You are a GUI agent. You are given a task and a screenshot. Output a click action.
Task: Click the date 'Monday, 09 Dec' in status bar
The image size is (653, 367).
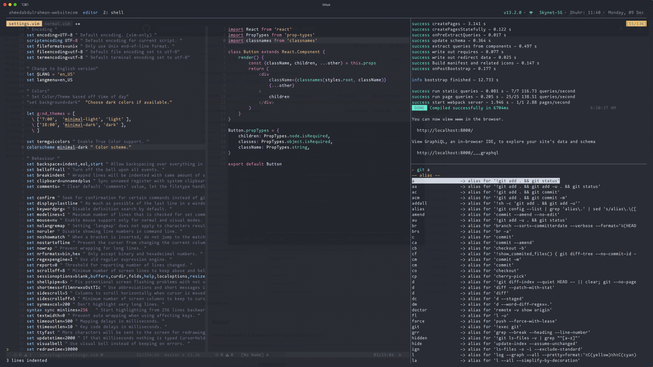coord(627,12)
